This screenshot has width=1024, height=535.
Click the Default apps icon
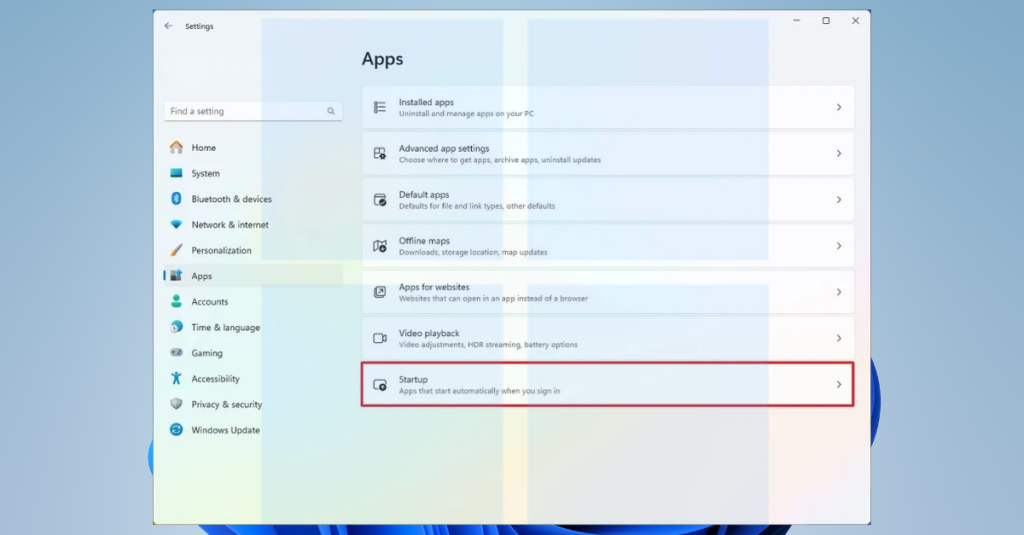tap(379, 200)
